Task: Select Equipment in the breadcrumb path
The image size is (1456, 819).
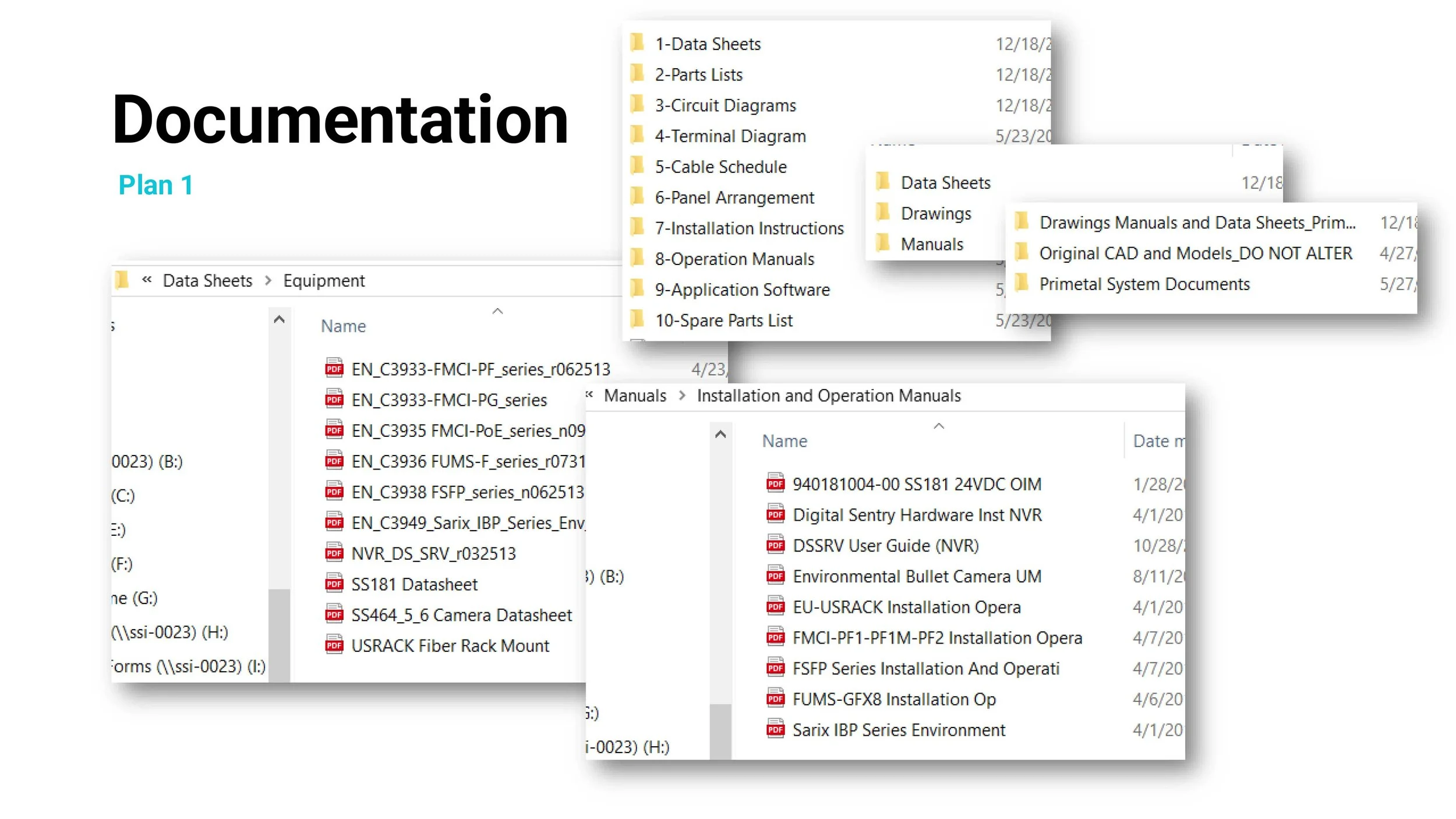Action: (324, 281)
